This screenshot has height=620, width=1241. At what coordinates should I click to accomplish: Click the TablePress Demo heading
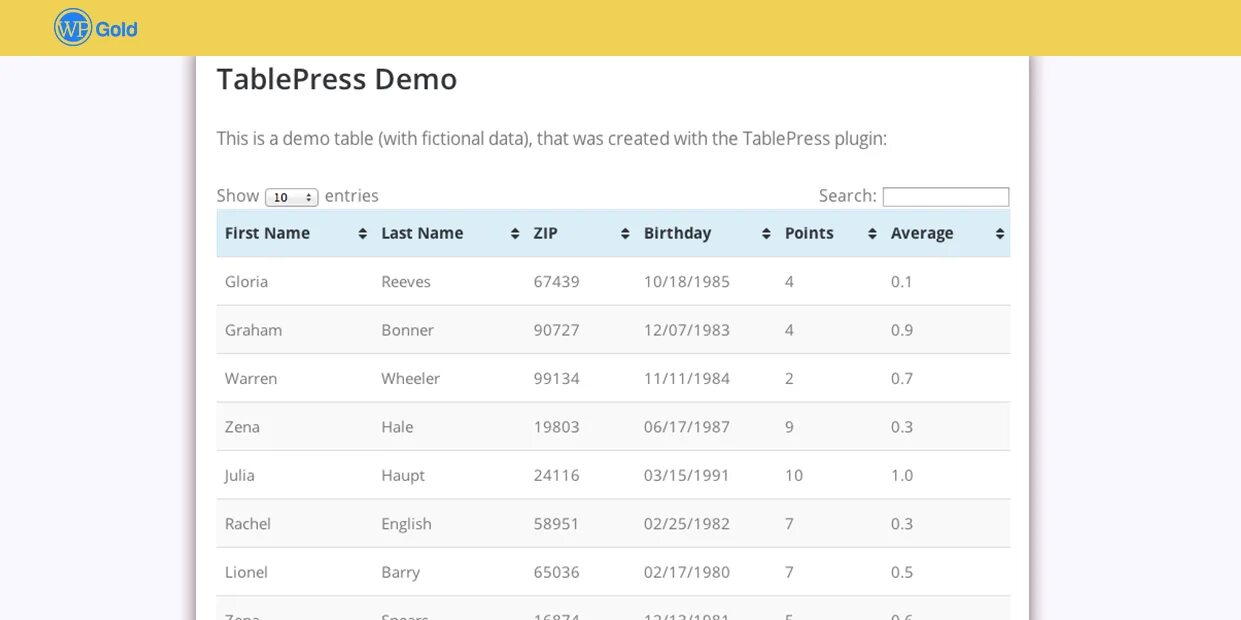click(337, 79)
